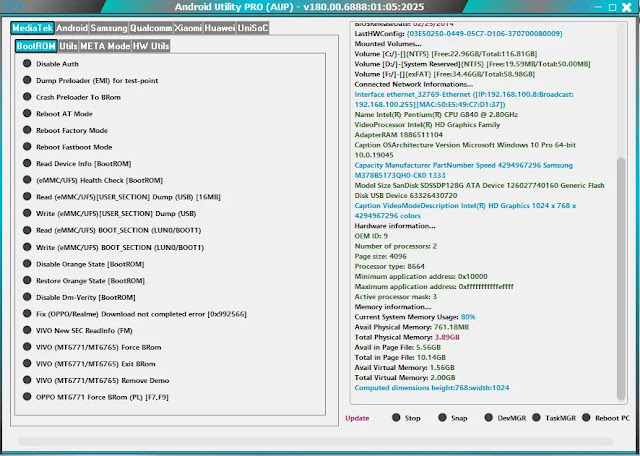Choose VIVO (MT6771/MT6765) Force BRom
Viewport: 640px width, 456px height.
coord(92,347)
